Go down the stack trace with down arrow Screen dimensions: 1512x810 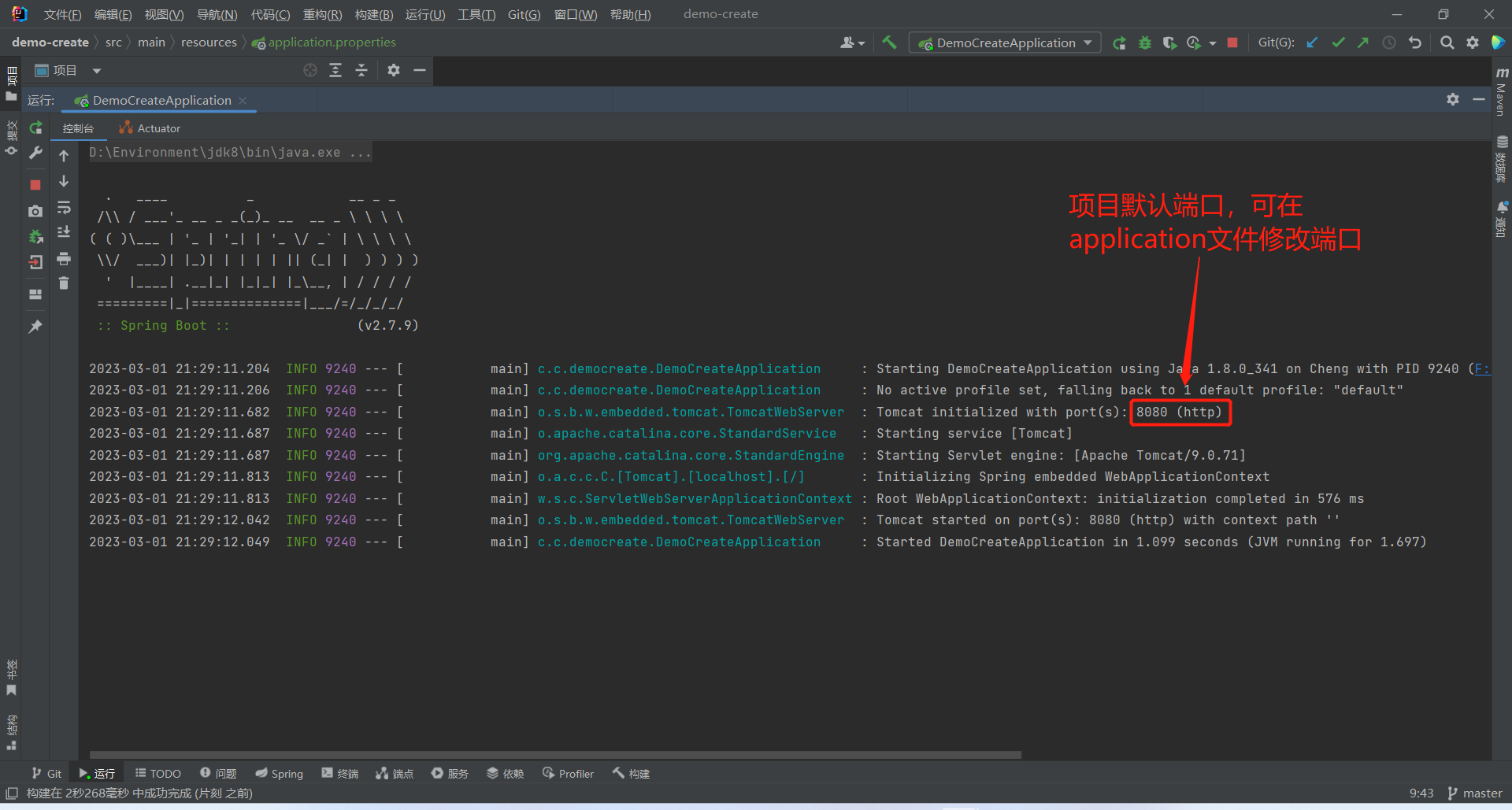64,182
